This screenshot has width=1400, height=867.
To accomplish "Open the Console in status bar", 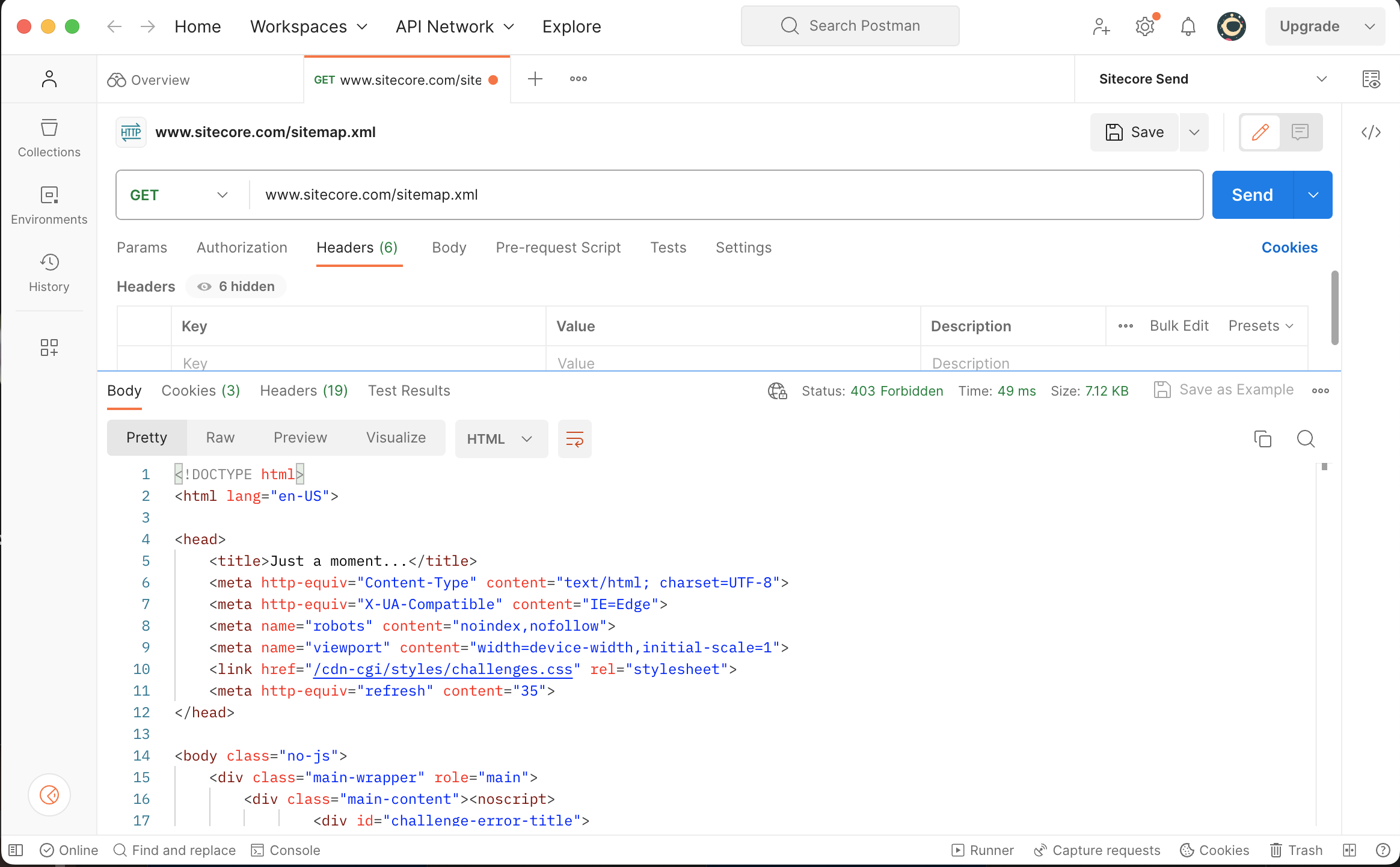I will [286, 850].
